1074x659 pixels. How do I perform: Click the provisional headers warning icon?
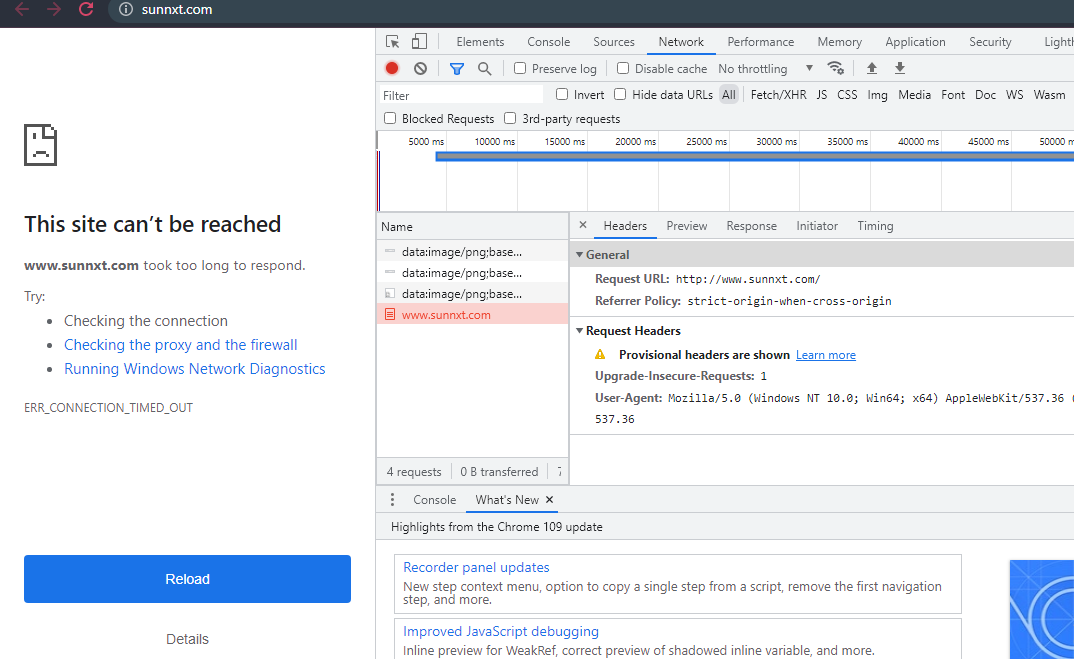click(600, 354)
